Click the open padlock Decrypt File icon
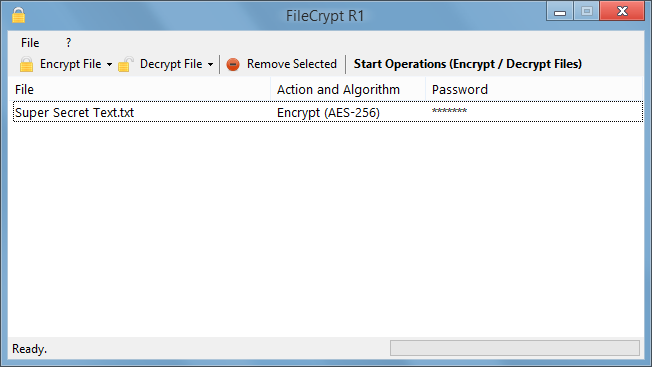This screenshot has height=367, width=652. (x=125, y=64)
